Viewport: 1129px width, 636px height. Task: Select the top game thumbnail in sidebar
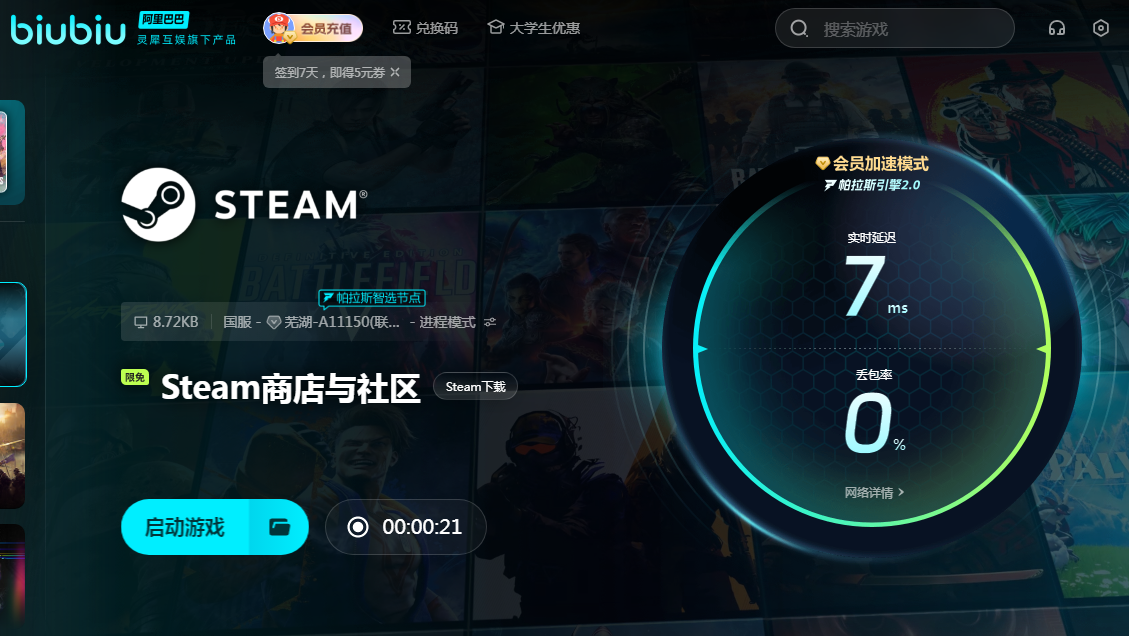[x=12, y=152]
